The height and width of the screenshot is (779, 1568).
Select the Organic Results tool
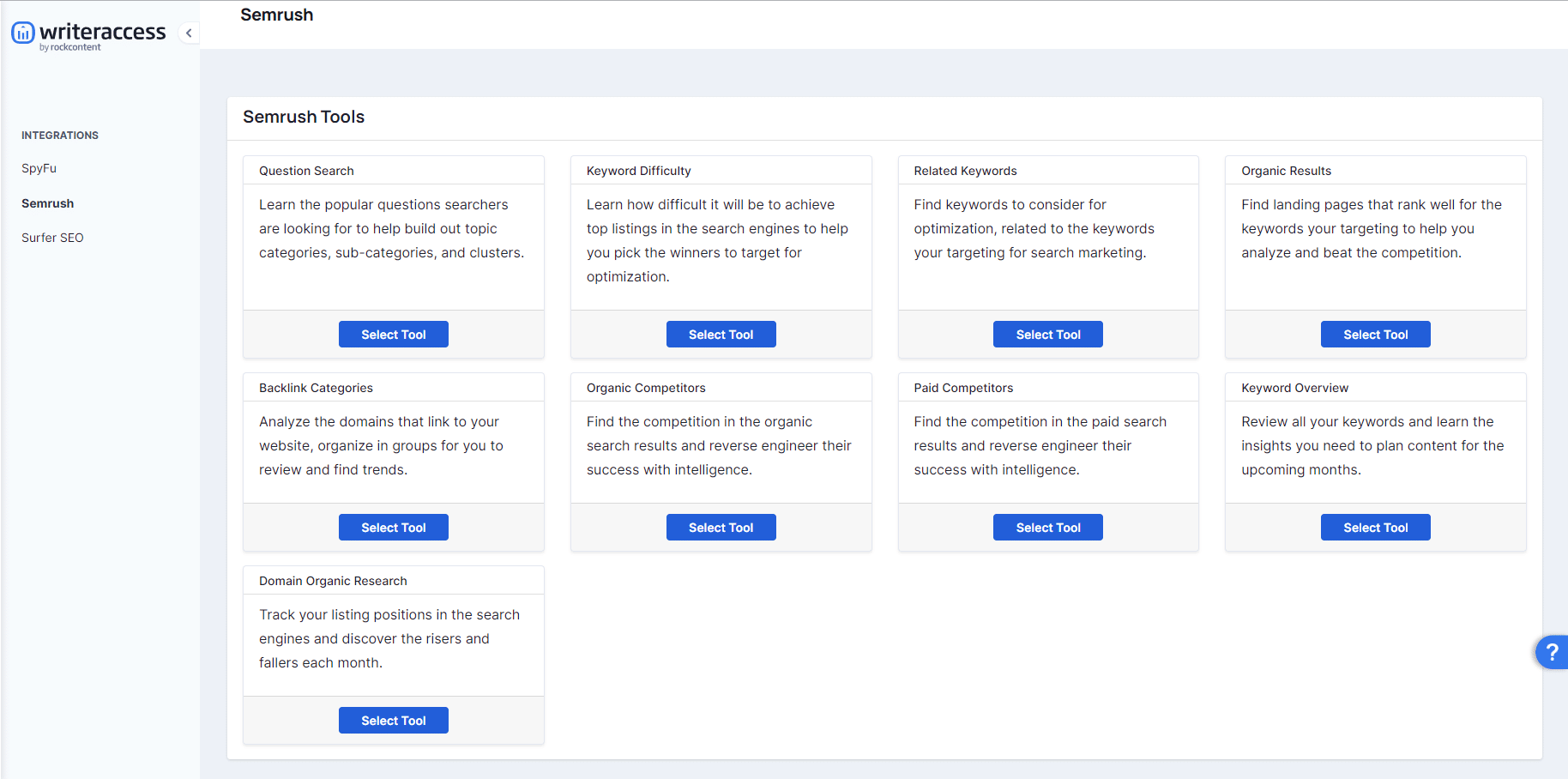(1375, 335)
